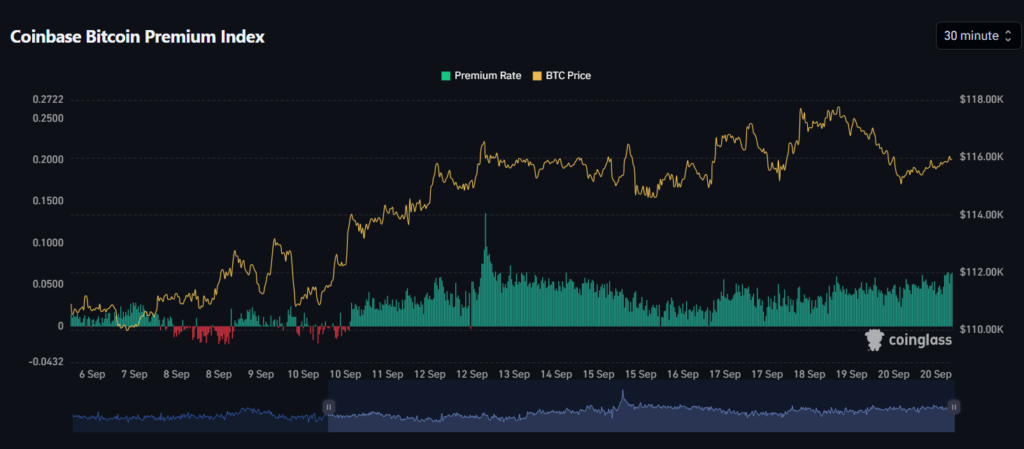Screen dimensions: 1024x449
Task: Click the -0.0432 premium axis label
Action: pyautogui.click(x=45, y=361)
